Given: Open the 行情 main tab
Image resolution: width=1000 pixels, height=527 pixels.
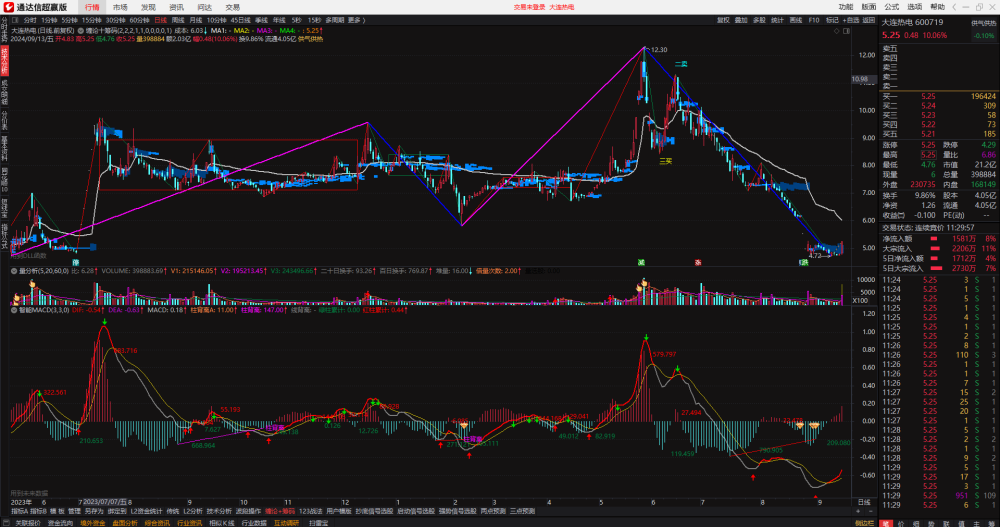Looking at the screenshot, I should pos(92,8).
